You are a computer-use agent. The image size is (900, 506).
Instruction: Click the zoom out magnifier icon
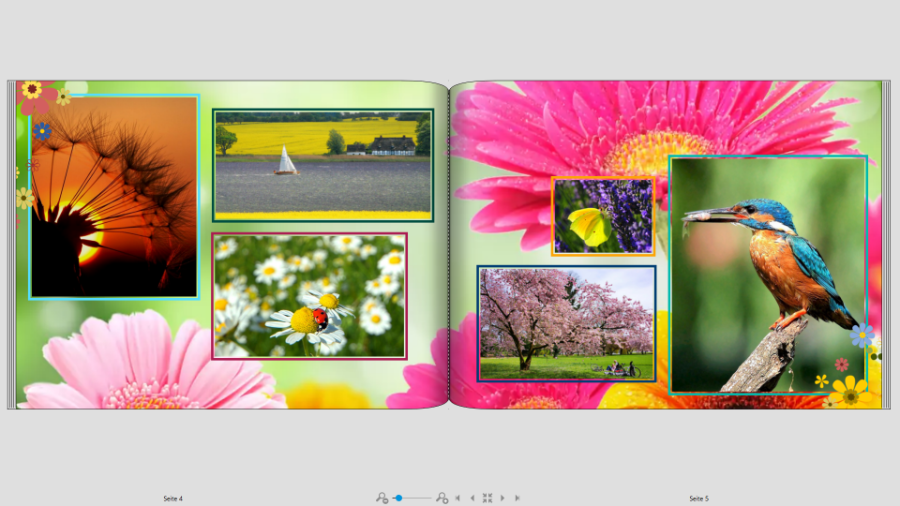pos(382,498)
